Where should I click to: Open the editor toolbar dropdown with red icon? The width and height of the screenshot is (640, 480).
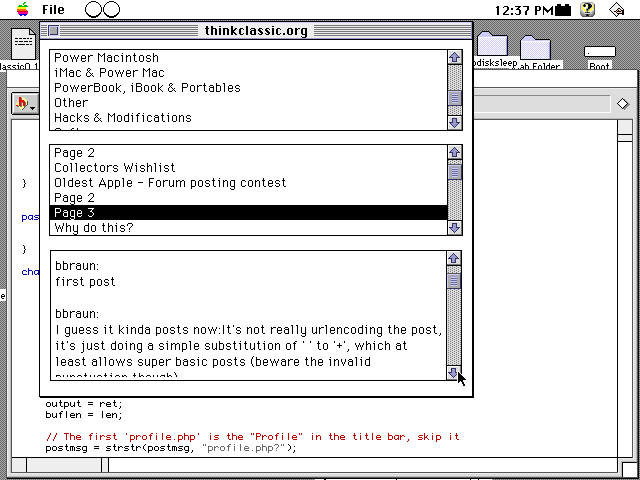pyautogui.click(x=25, y=103)
